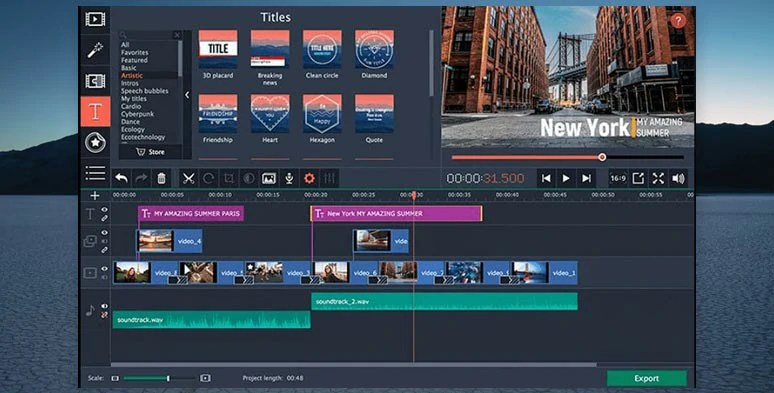Toggle overlay track visibility eye
774x393 pixels.
pos(104,233)
